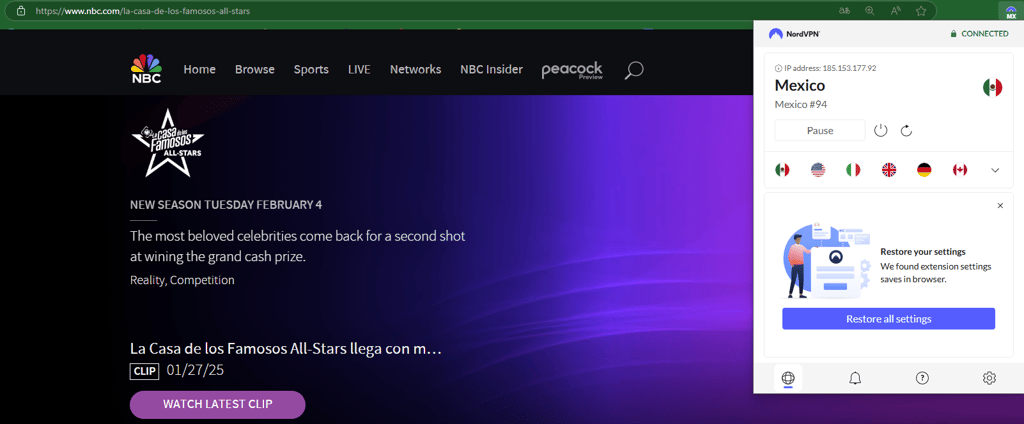Click Restore all settings button
1024x424 pixels.
[889, 319]
